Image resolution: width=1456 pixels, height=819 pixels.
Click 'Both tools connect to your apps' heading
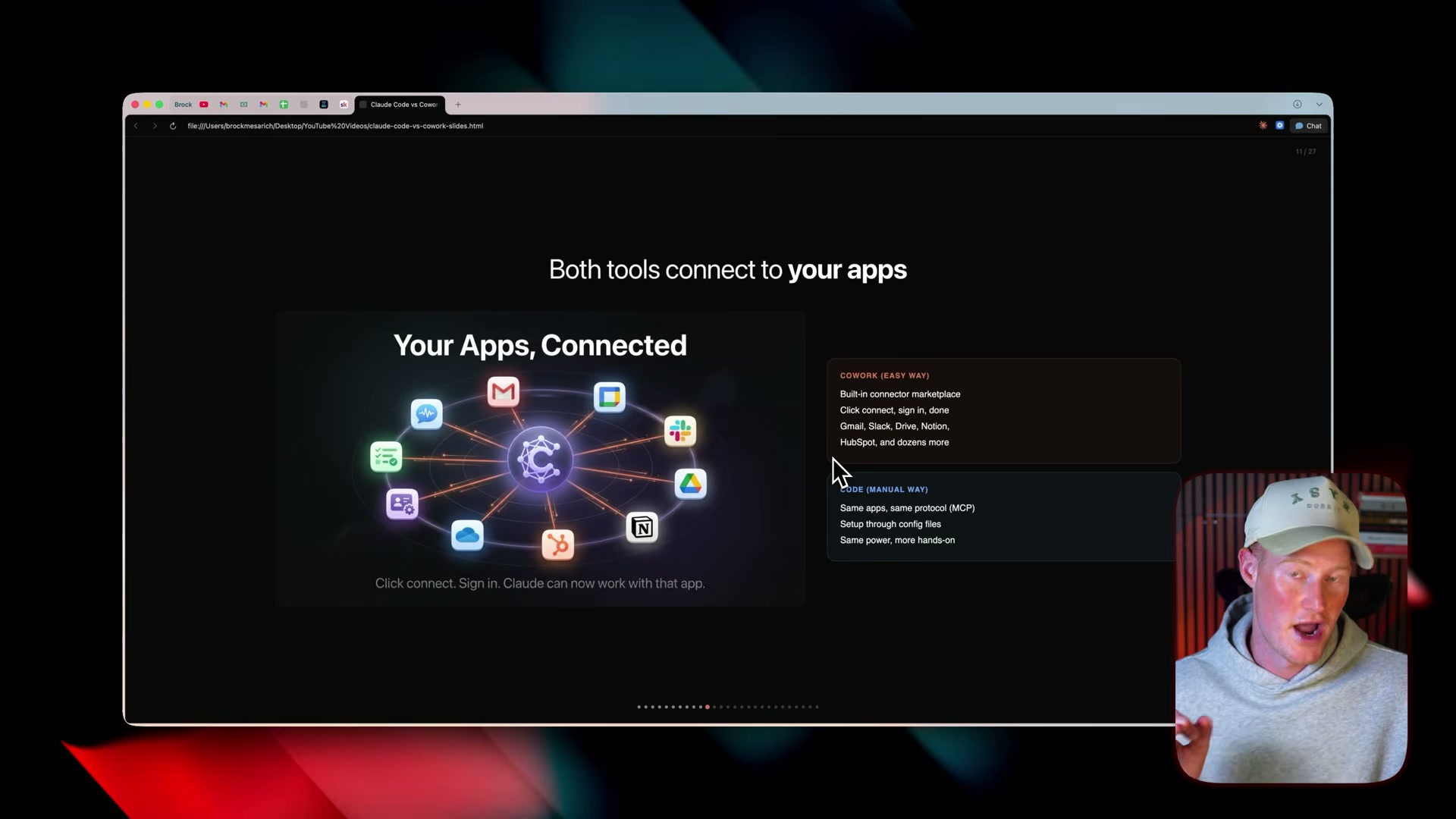click(x=728, y=270)
